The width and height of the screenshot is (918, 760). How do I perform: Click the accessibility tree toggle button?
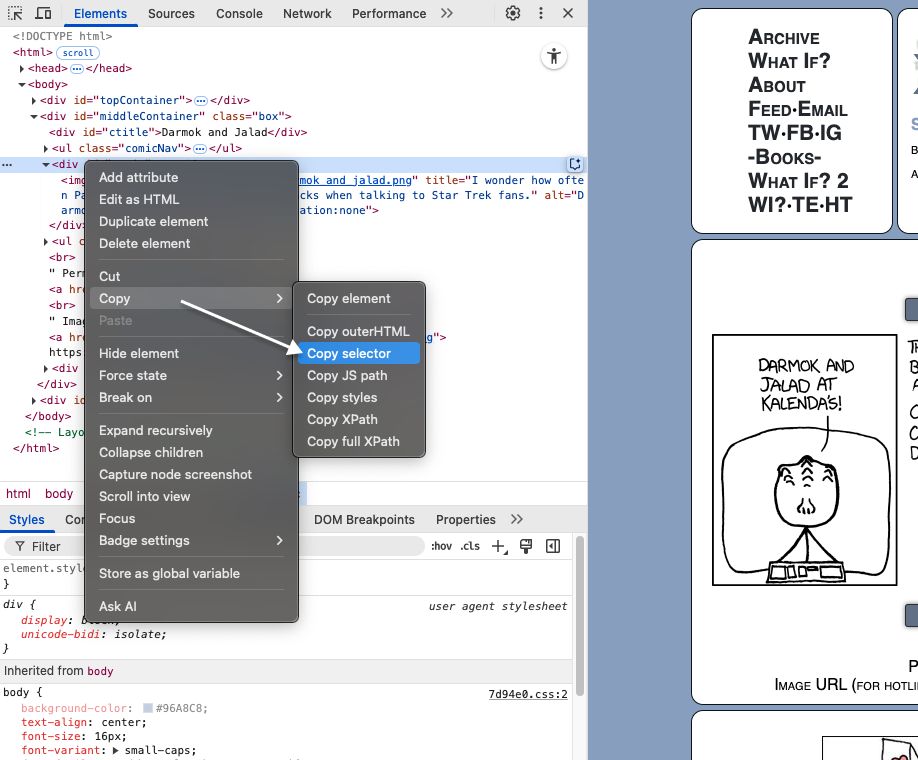[554, 57]
